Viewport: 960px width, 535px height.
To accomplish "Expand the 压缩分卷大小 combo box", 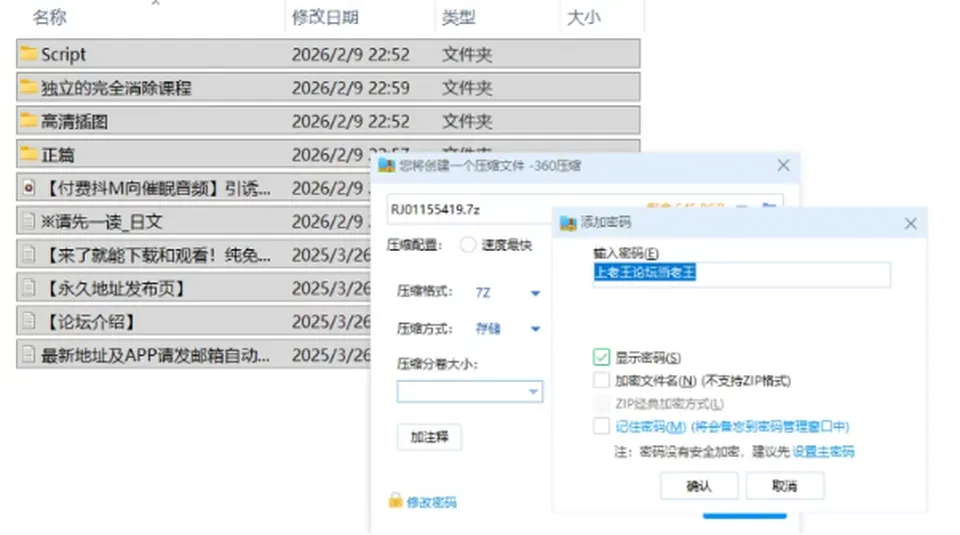I will click(x=470, y=391).
